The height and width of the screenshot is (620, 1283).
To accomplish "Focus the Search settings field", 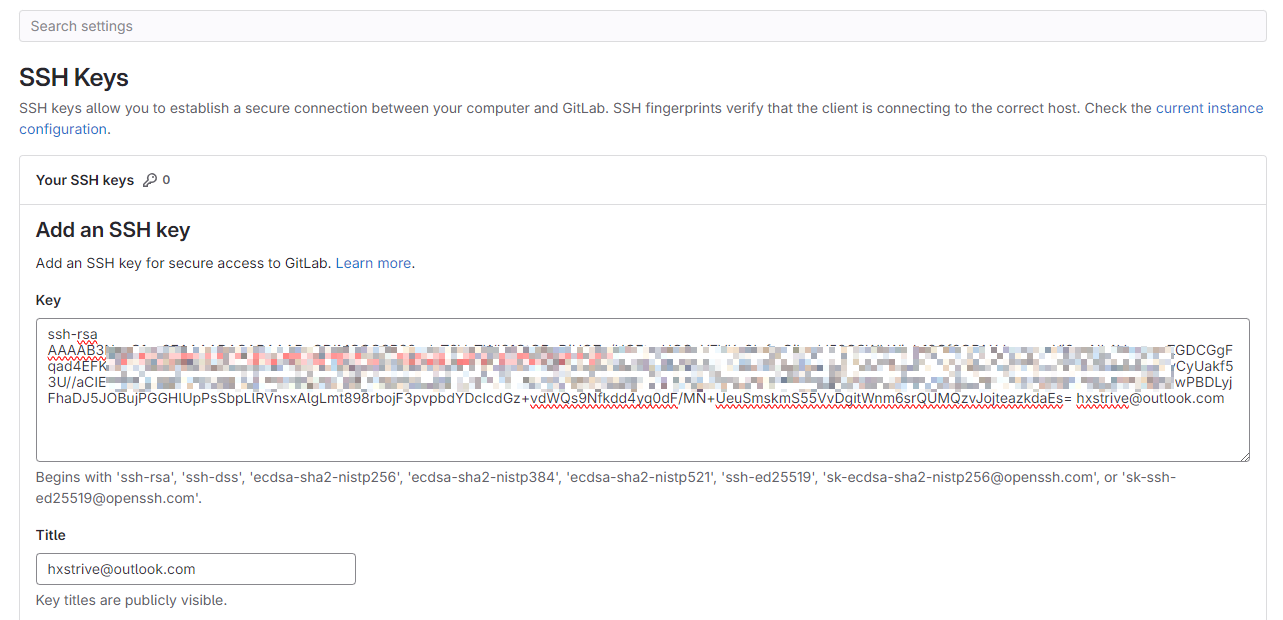I will click(643, 26).
